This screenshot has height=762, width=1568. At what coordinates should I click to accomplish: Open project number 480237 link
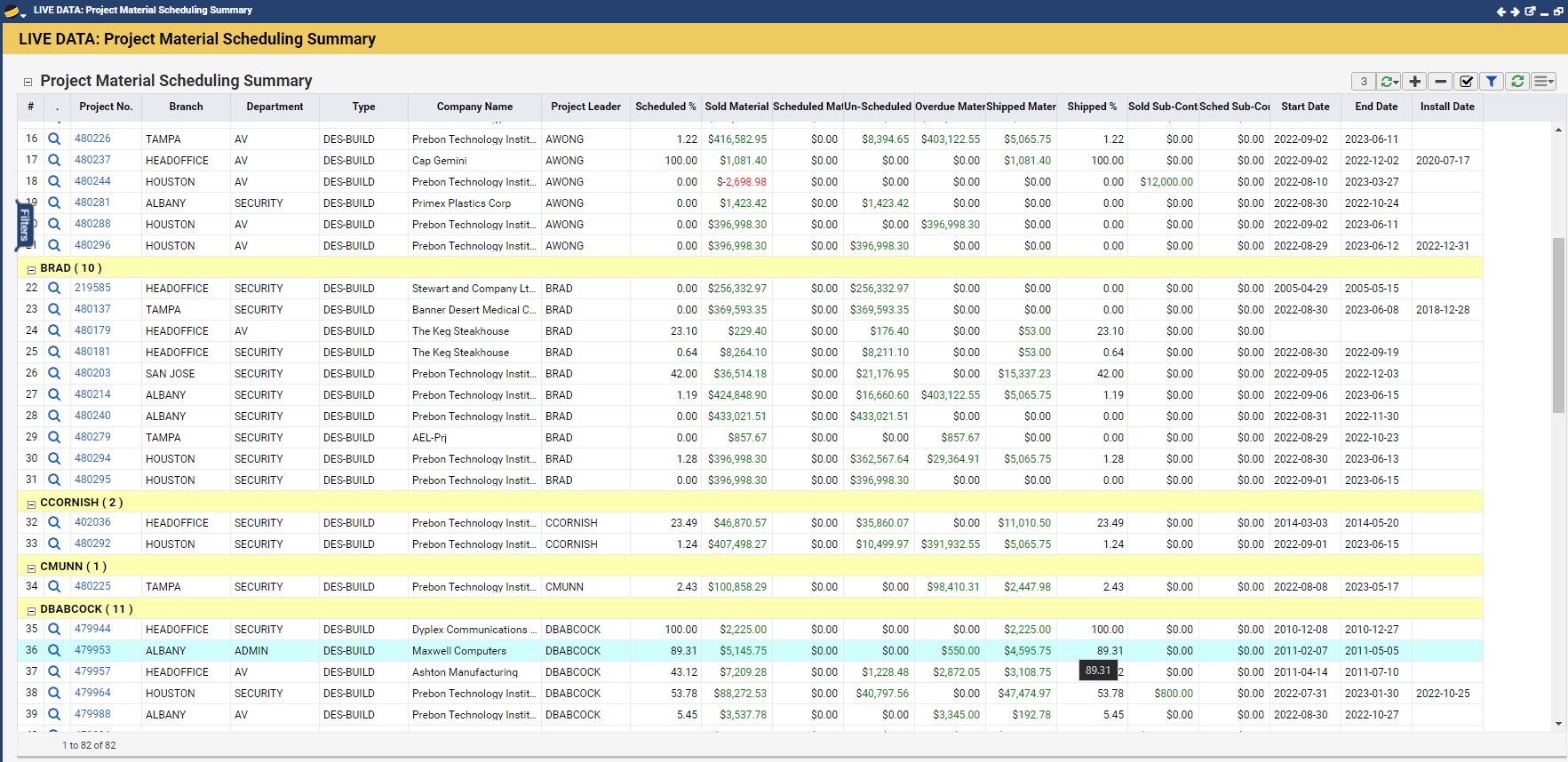92,160
